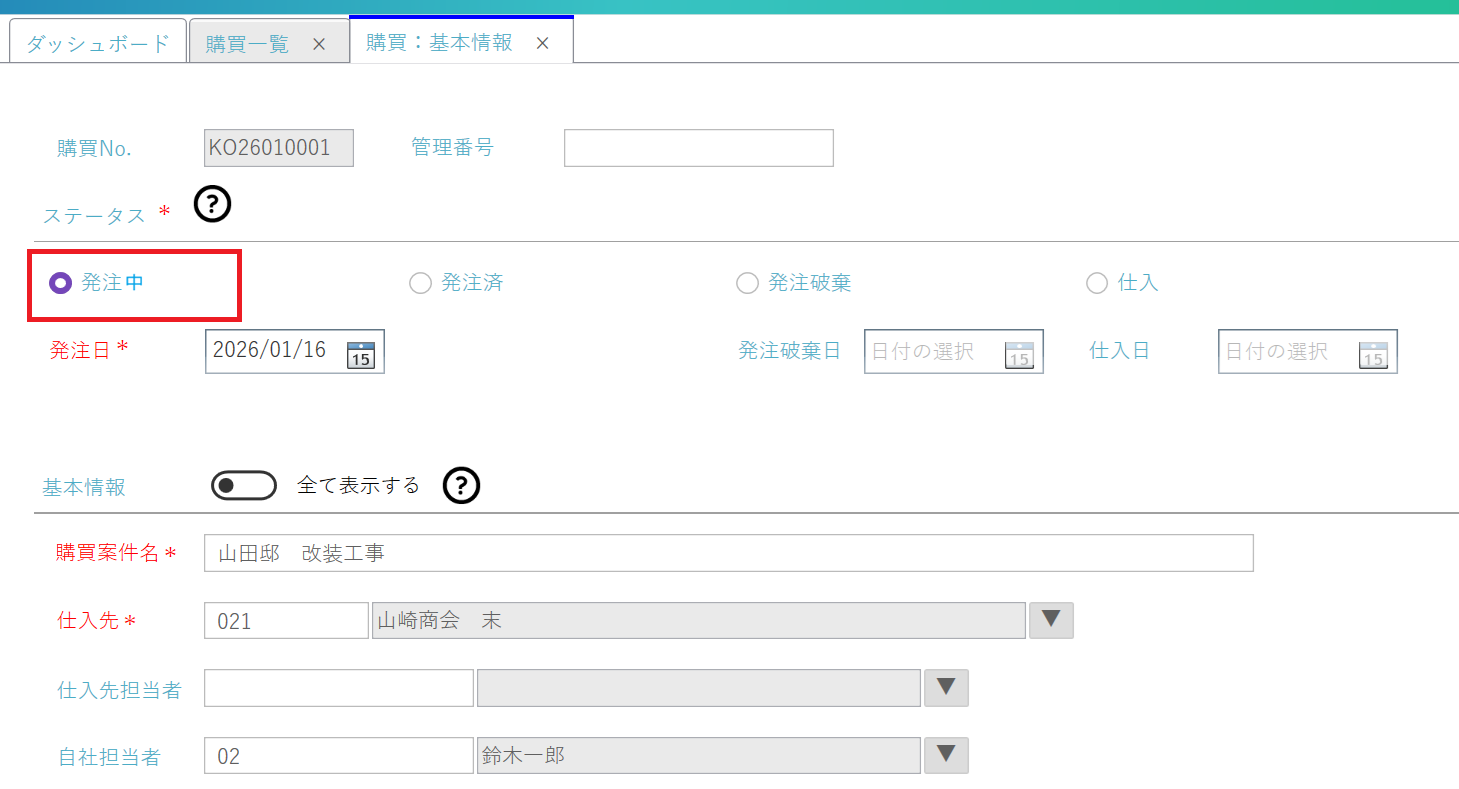Click the help icon beside 全て表示する
Viewport: 1459px width, 789px height.
click(461, 485)
